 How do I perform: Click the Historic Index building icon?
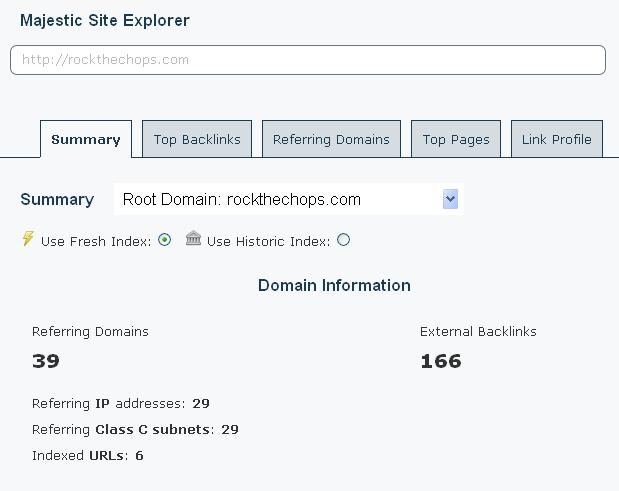193,239
